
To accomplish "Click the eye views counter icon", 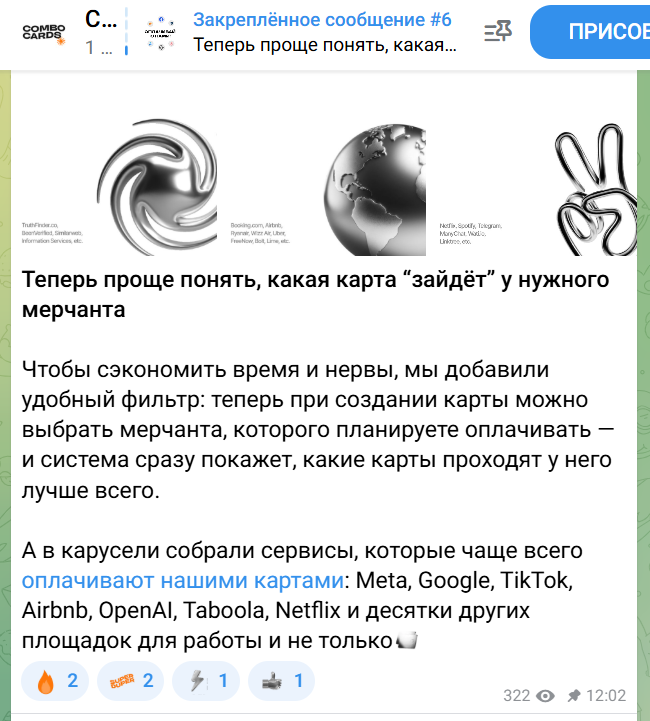I will [x=545, y=696].
